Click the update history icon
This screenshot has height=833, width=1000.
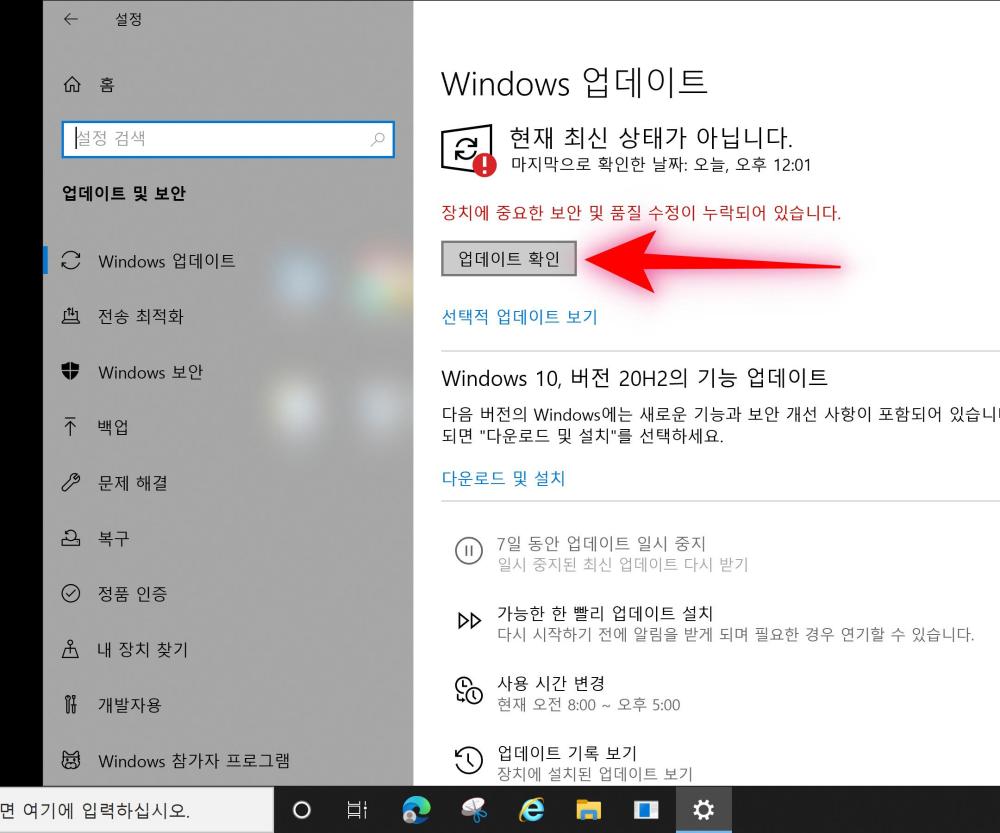[x=469, y=760]
